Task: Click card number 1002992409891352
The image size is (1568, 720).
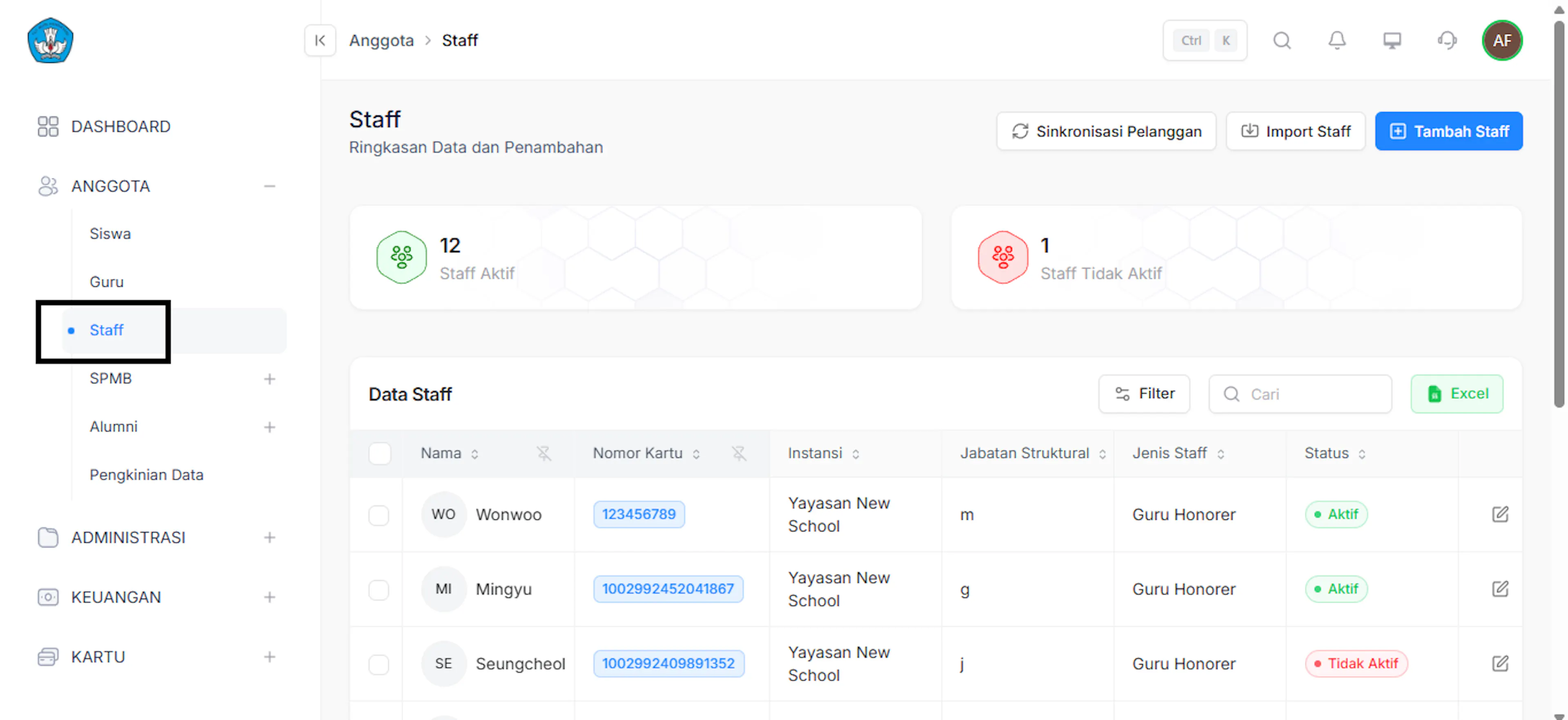Action: pyautogui.click(x=669, y=663)
